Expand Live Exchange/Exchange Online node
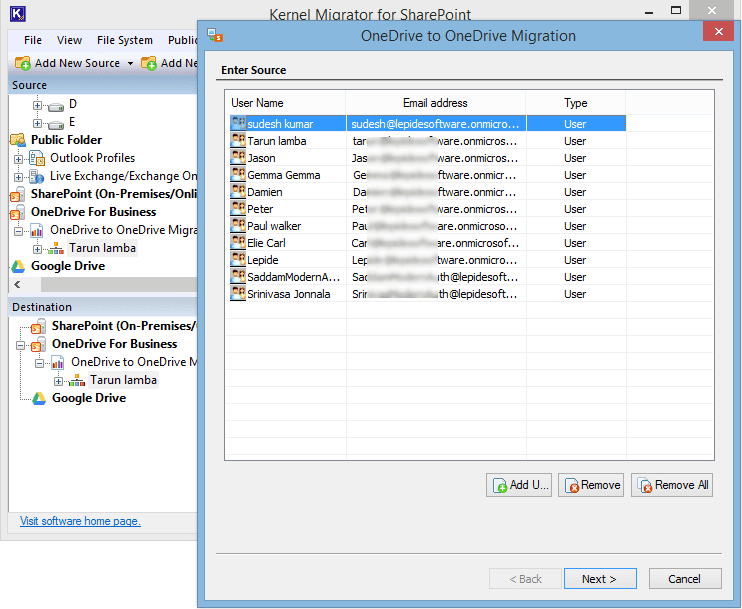The width and height of the screenshot is (742, 609). 18,177
